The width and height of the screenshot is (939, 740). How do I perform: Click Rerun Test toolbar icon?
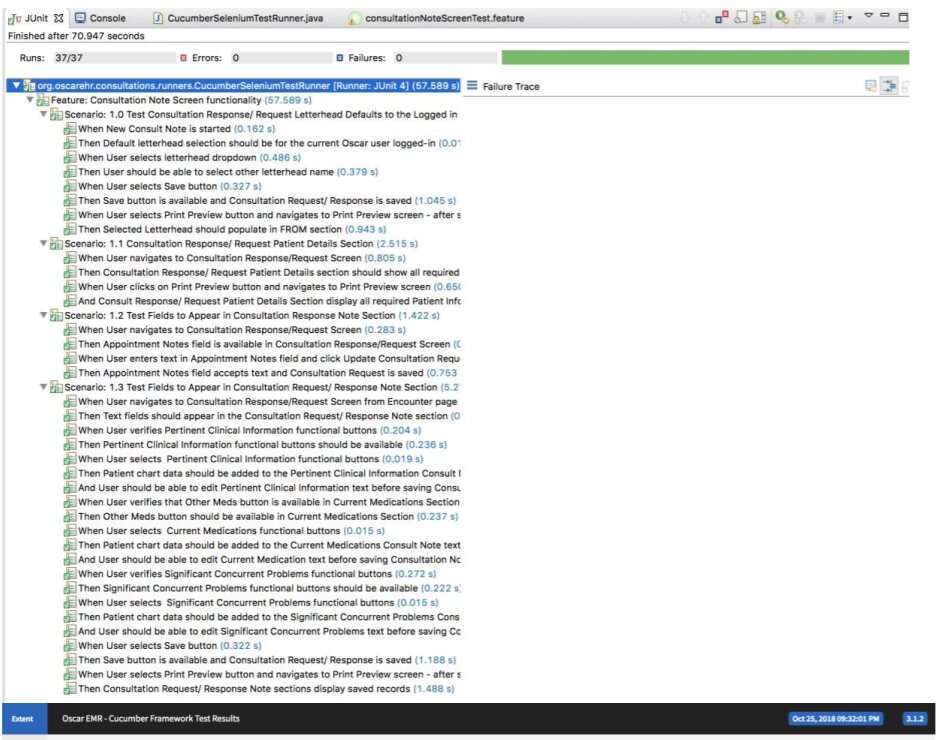780,18
